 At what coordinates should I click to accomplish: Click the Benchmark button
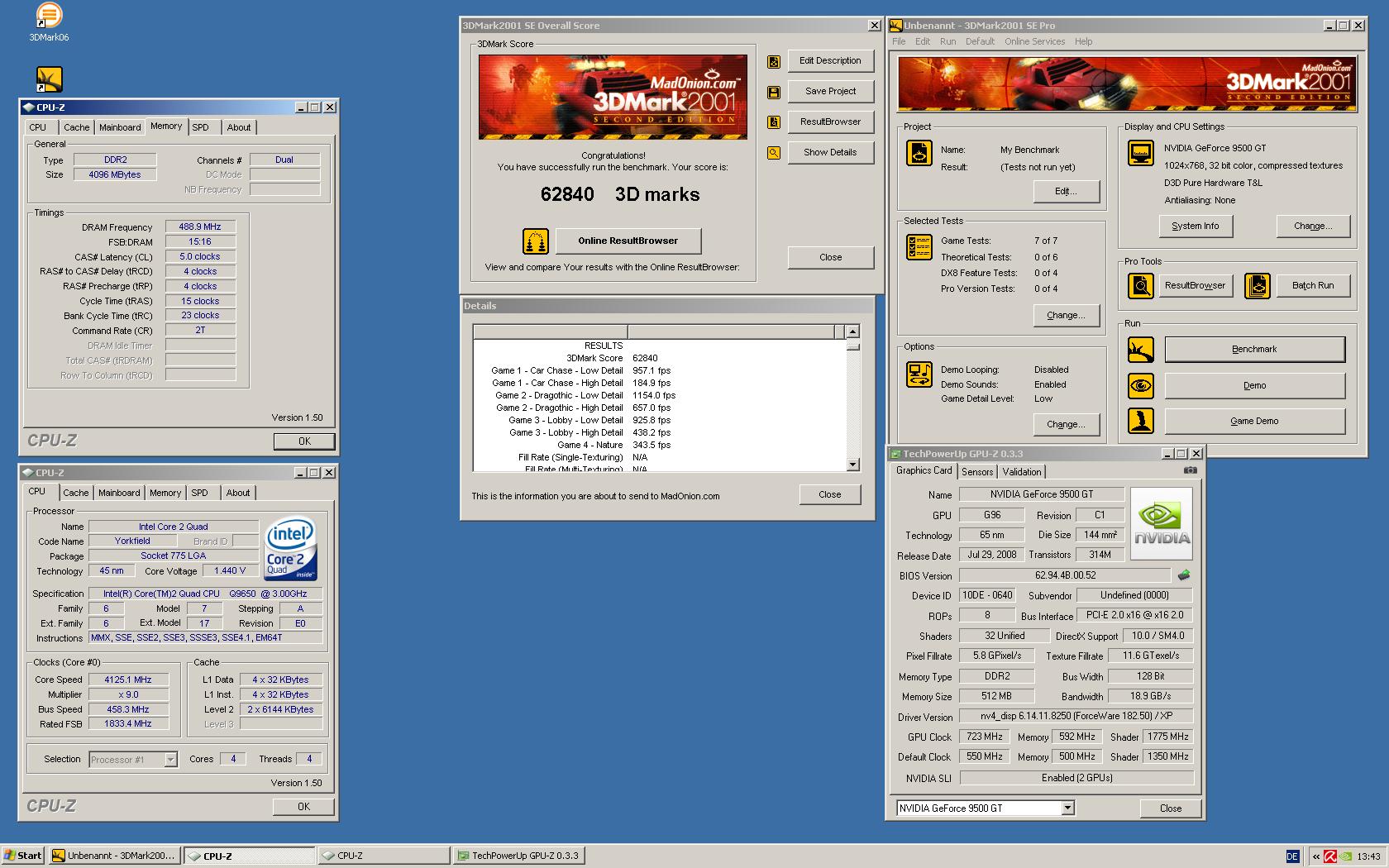1254,350
